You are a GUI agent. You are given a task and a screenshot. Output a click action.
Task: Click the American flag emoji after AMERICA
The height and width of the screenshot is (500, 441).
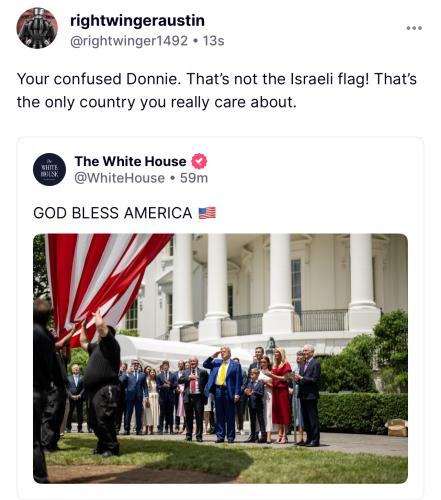point(207,213)
